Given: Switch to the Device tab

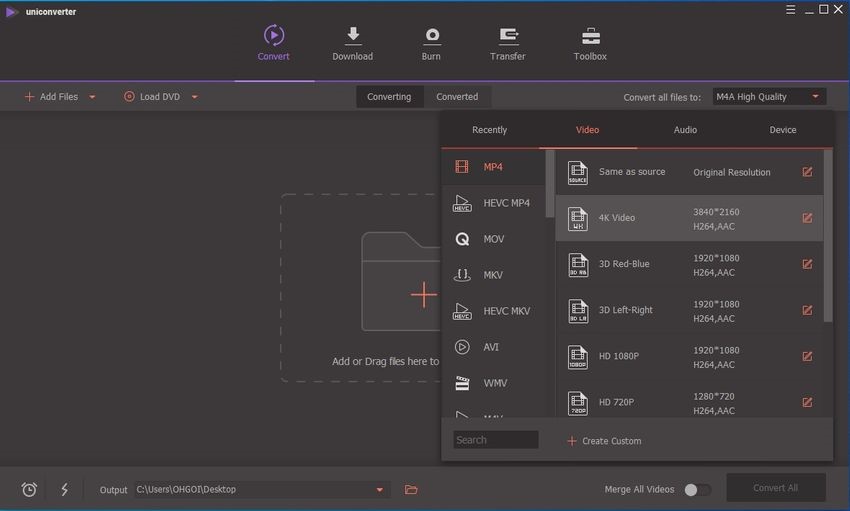Looking at the screenshot, I should 782,130.
